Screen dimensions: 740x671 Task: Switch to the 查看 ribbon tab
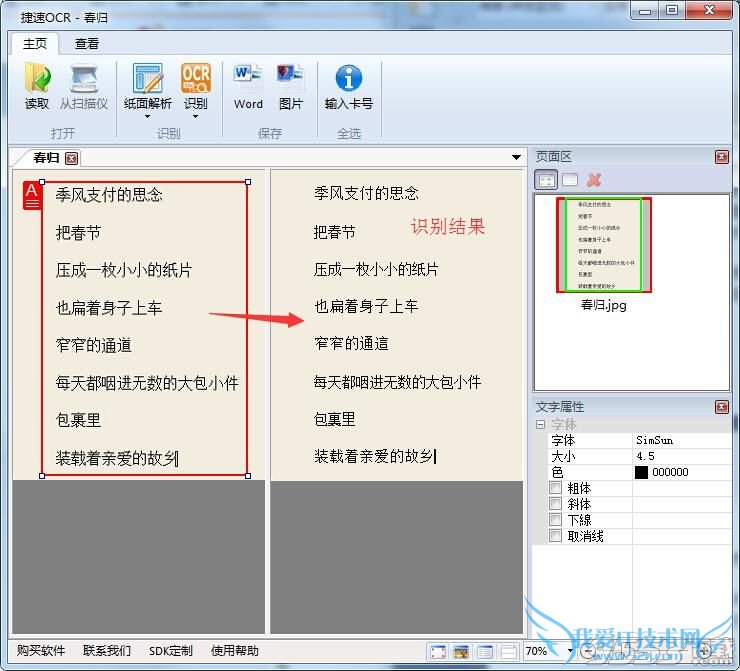[87, 44]
